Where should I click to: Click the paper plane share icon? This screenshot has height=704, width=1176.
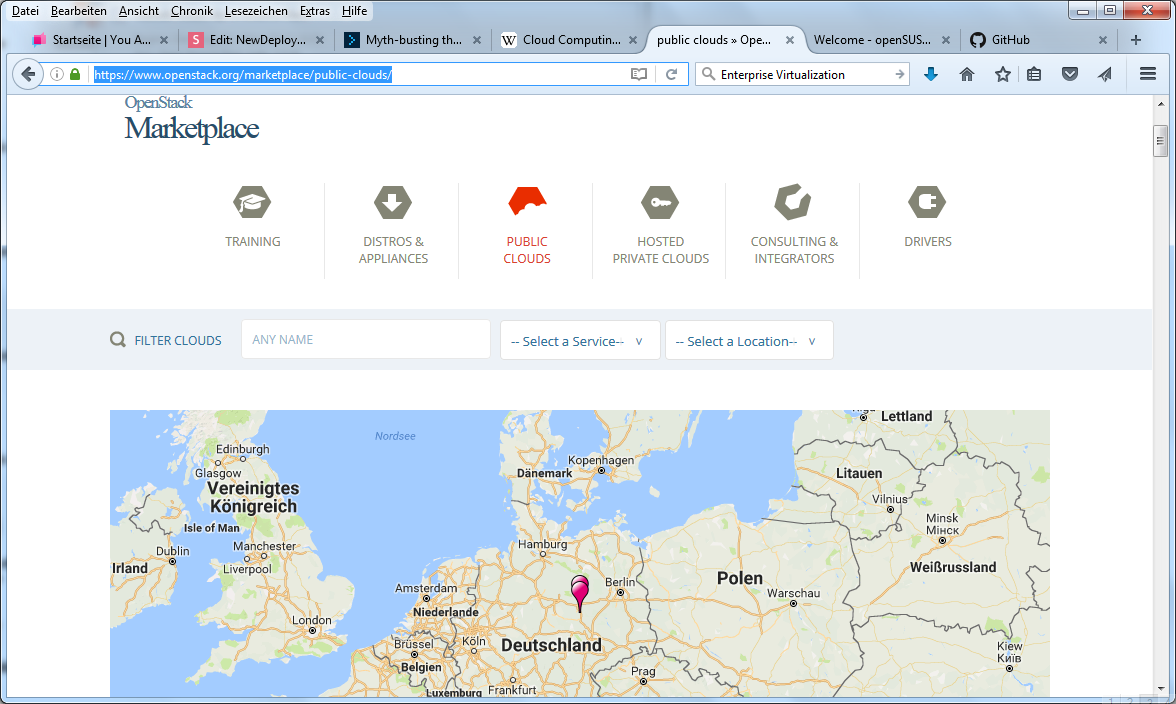coord(1105,74)
